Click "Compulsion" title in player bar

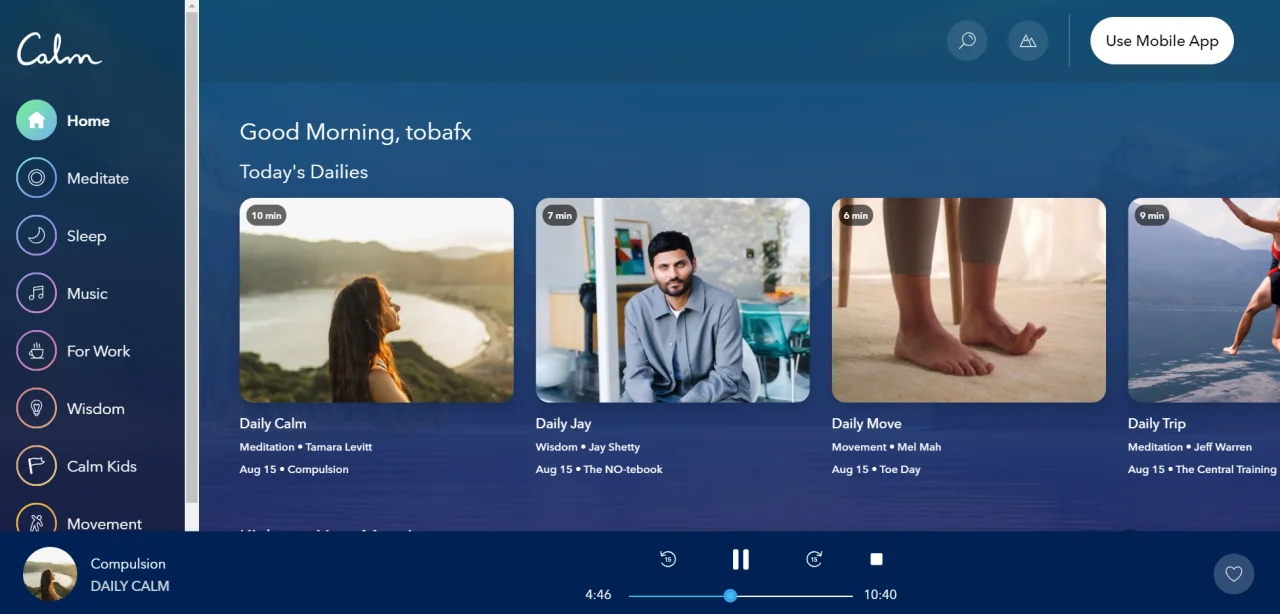pyautogui.click(x=128, y=564)
